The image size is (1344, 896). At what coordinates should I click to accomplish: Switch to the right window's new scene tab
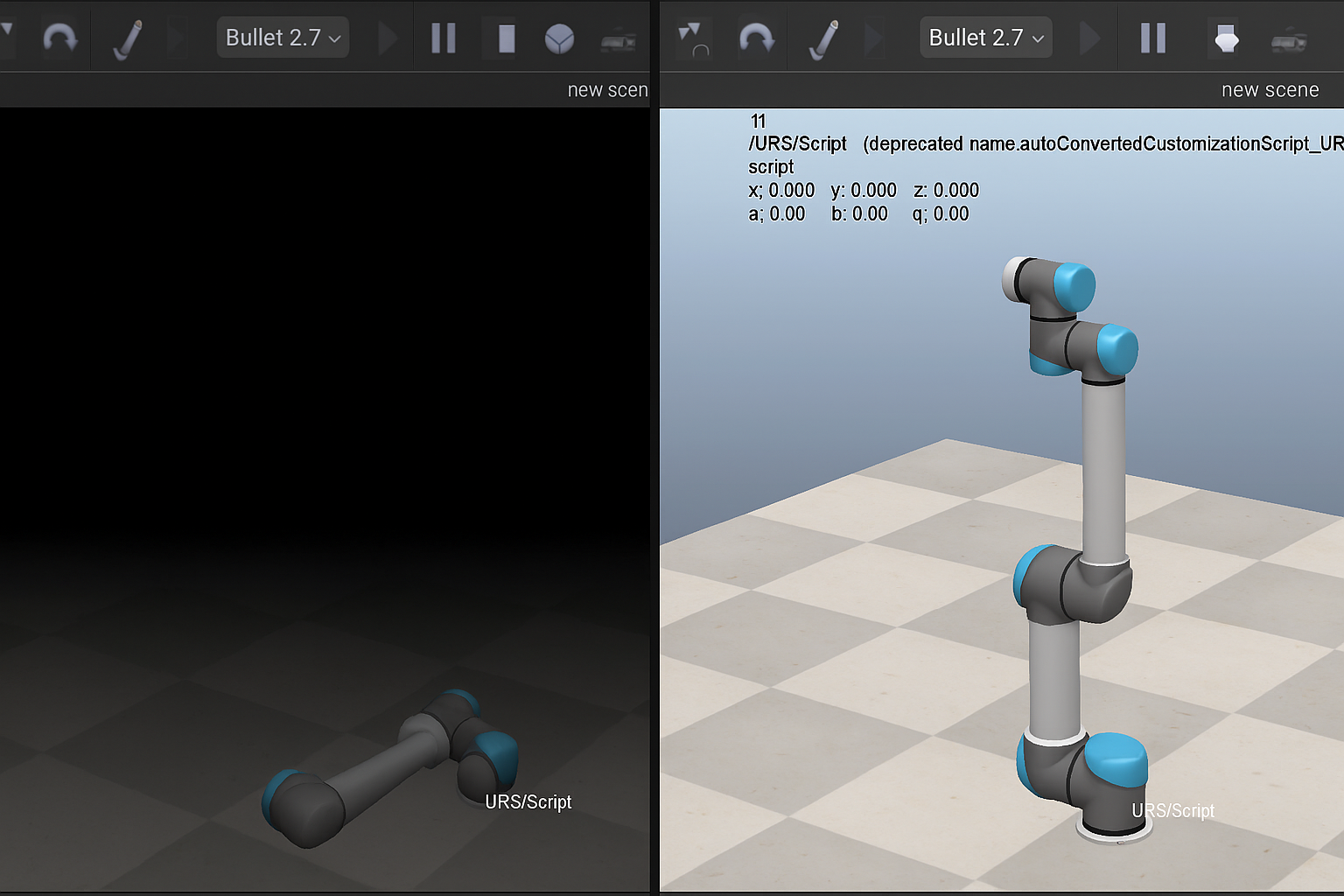(x=1269, y=90)
